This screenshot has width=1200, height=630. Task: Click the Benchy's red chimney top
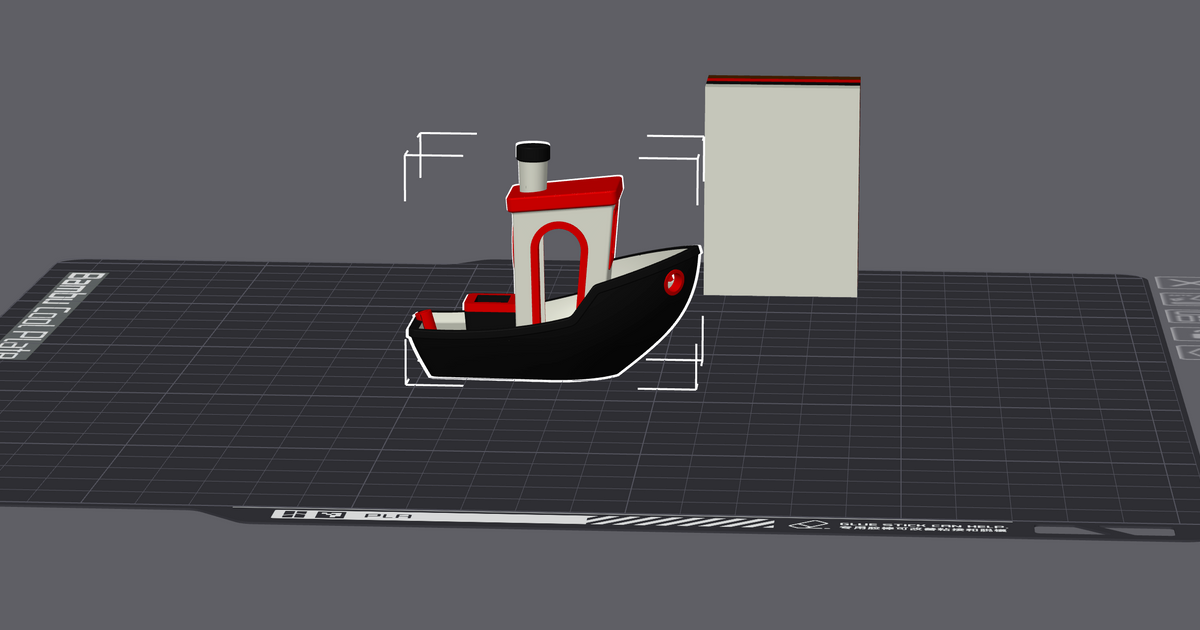(535, 150)
